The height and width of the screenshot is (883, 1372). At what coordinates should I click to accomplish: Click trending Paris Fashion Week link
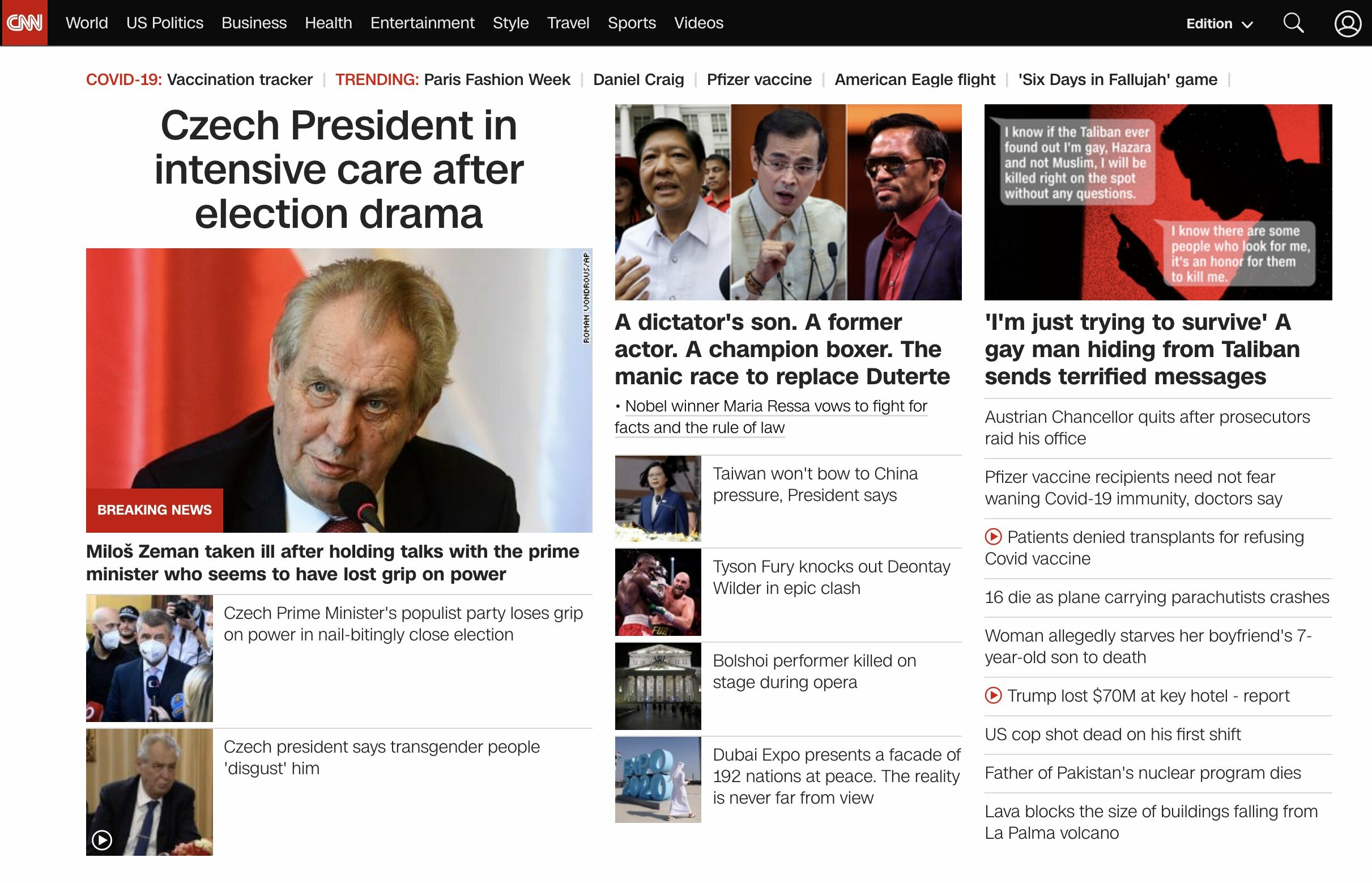pyautogui.click(x=497, y=79)
